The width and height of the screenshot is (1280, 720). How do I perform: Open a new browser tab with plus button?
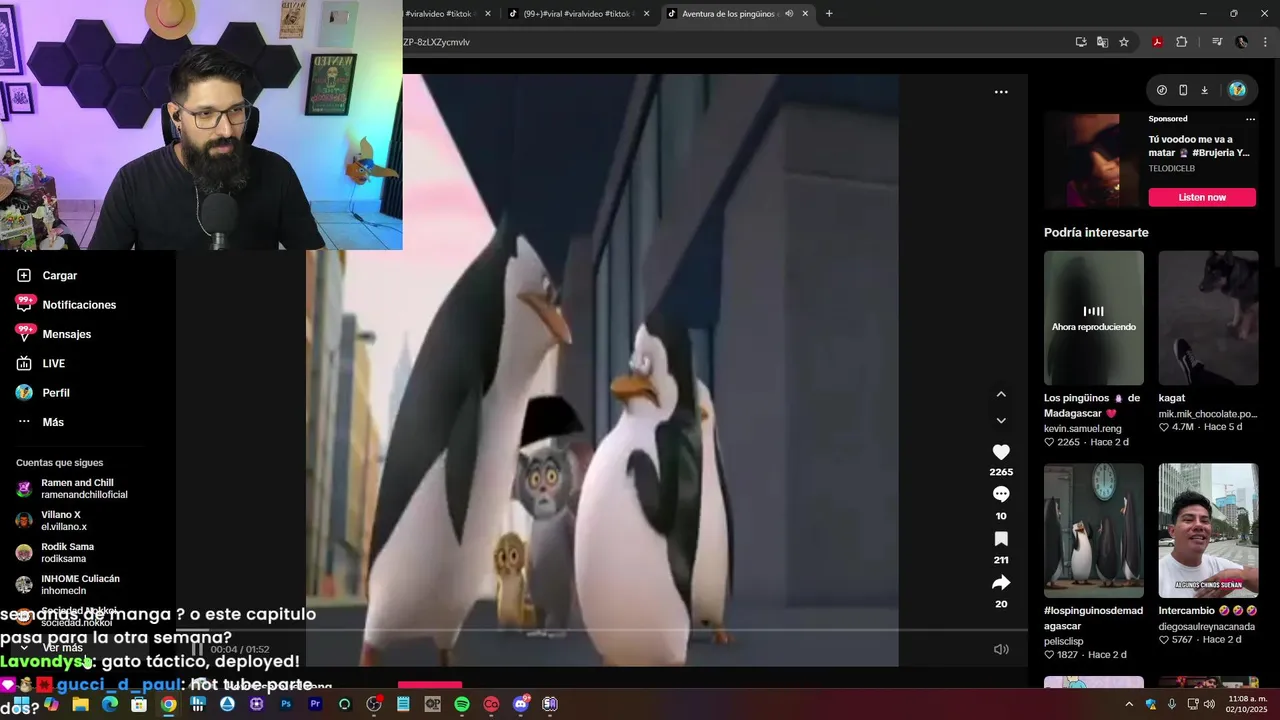click(829, 14)
